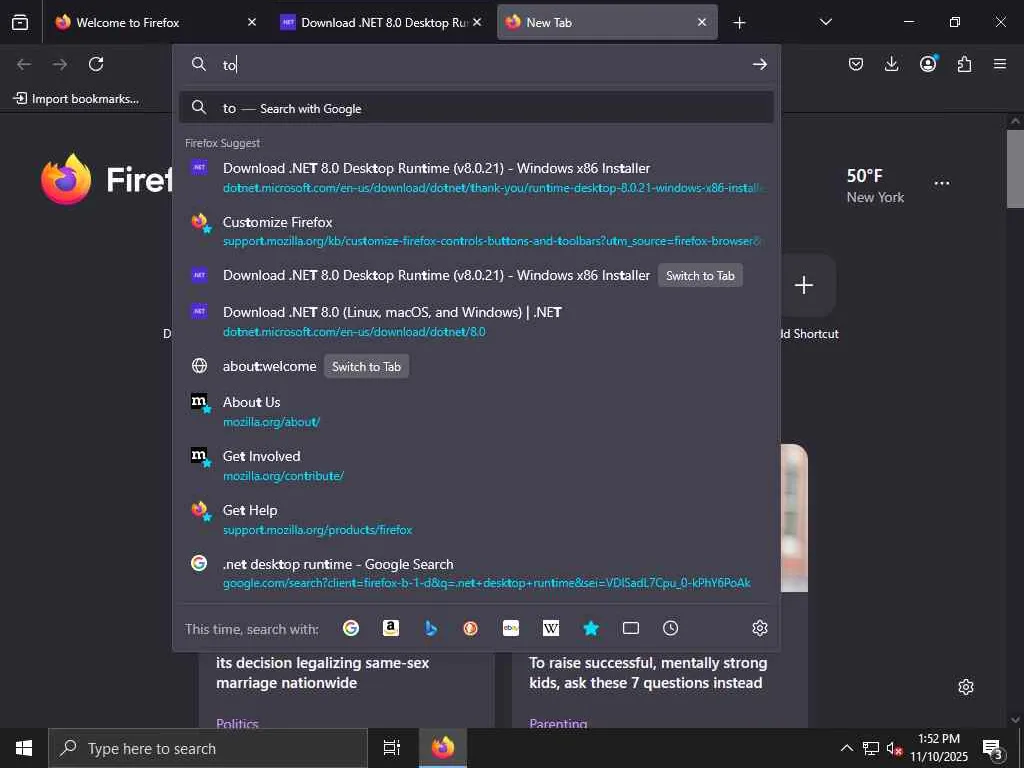Viewport: 1024px width, 768px height.
Task: Open the muted volume tray icon
Action: pos(894,748)
